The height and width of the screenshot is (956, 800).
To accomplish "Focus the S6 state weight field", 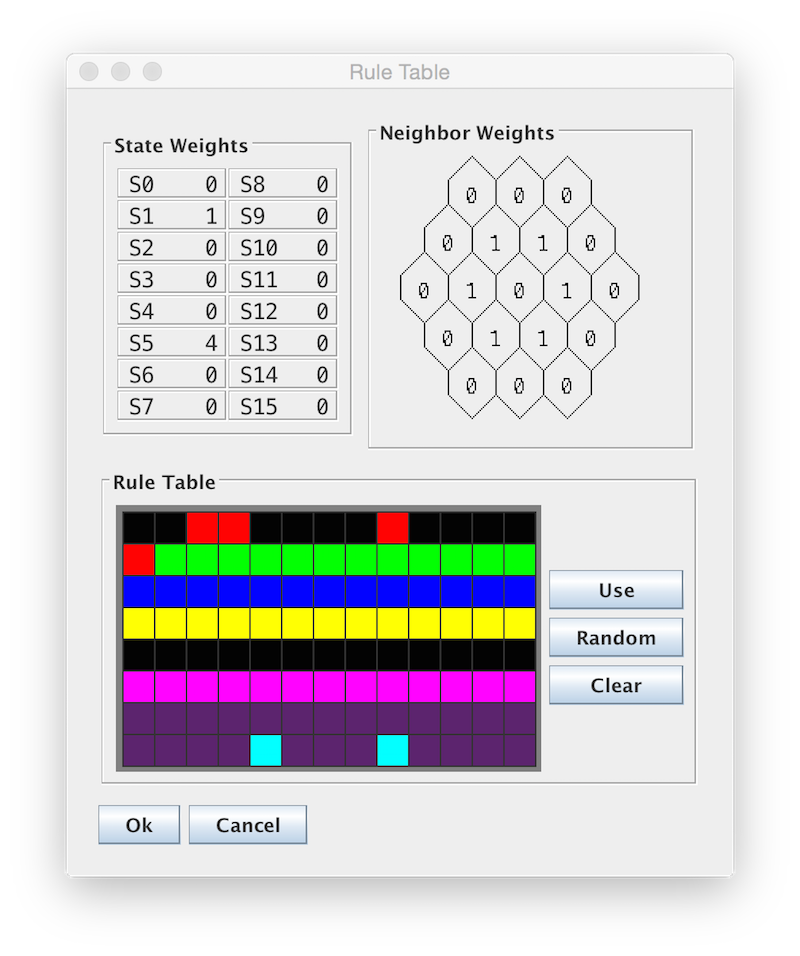I will [171, 374].
